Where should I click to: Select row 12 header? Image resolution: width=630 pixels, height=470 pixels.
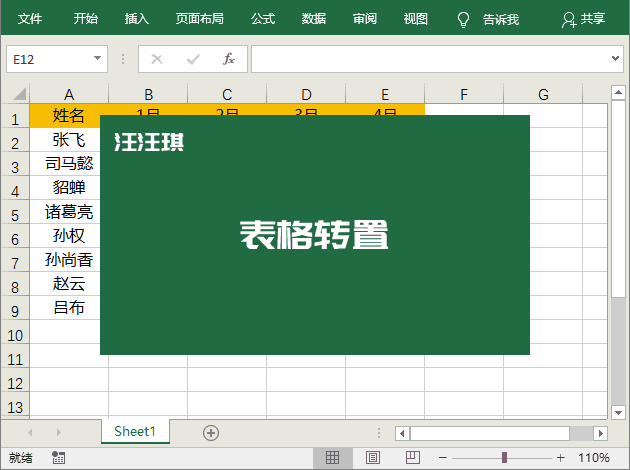pyautogui.click(x=15, y=380)
